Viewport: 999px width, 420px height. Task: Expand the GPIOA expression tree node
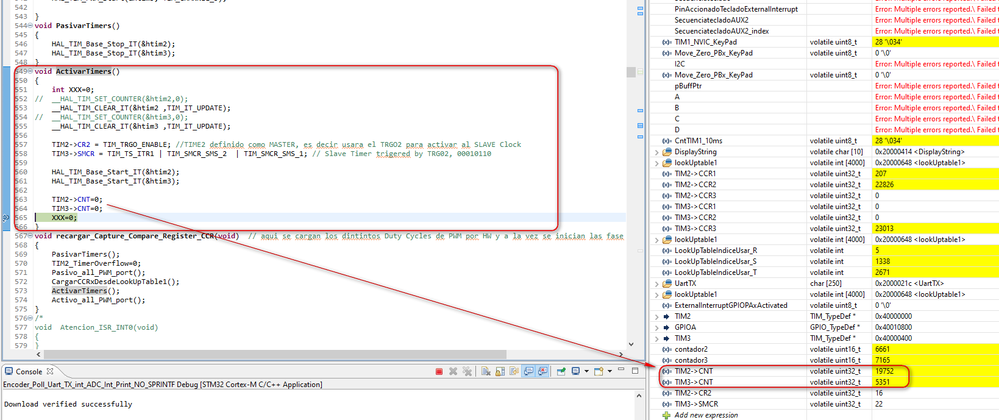pyautogui.click(x=657, y=327)
